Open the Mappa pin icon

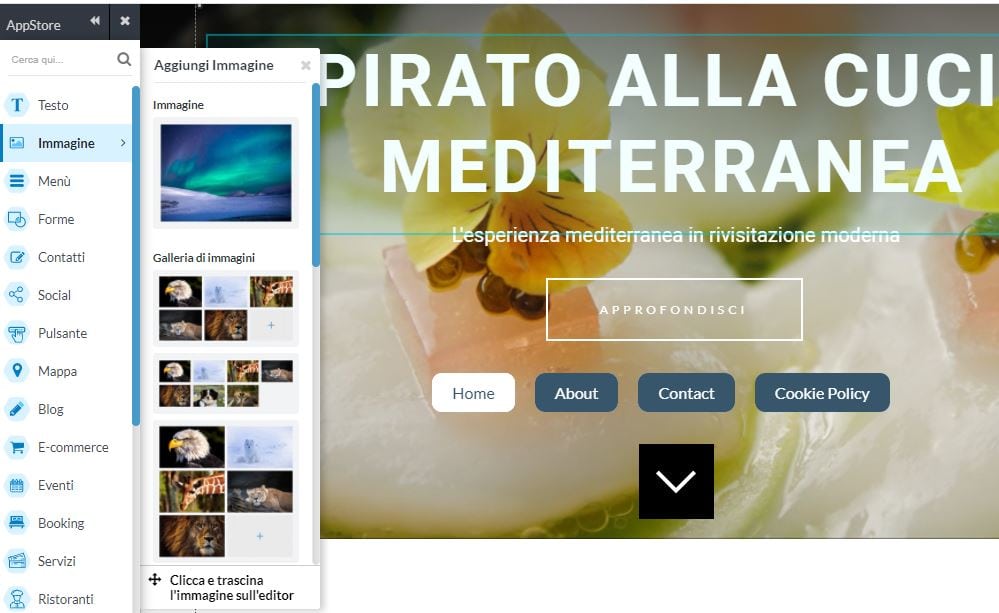(x=17, y=371)
